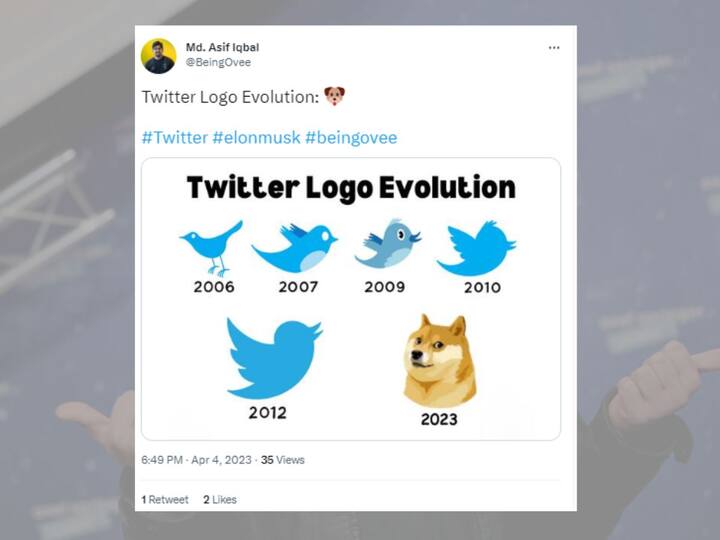Click the large 2012 Twitter bird logo
This screenshot has height=540, width=720.
tap(272, 358)
